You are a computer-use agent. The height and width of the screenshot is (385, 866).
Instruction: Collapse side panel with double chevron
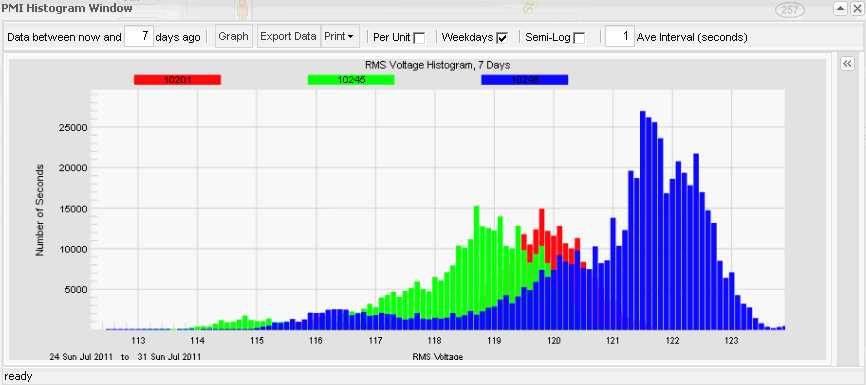(x=847, y=64)
